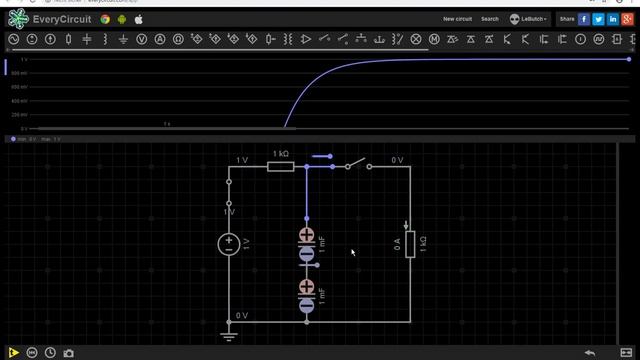
Task: Undo the last action with arrow icon
Action: pyautogui.click(x=590, y=353)
